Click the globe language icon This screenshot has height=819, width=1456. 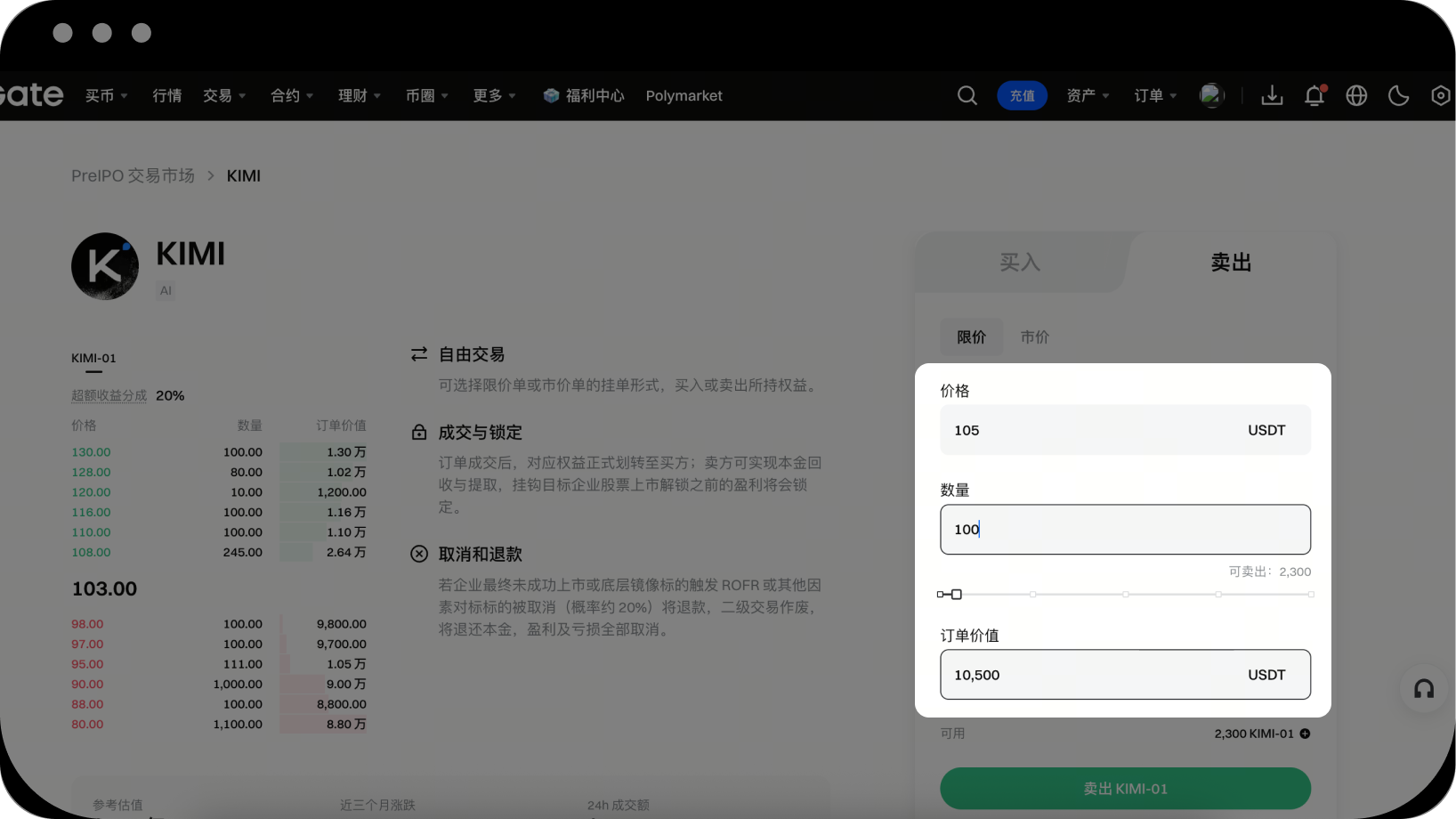1356,95
